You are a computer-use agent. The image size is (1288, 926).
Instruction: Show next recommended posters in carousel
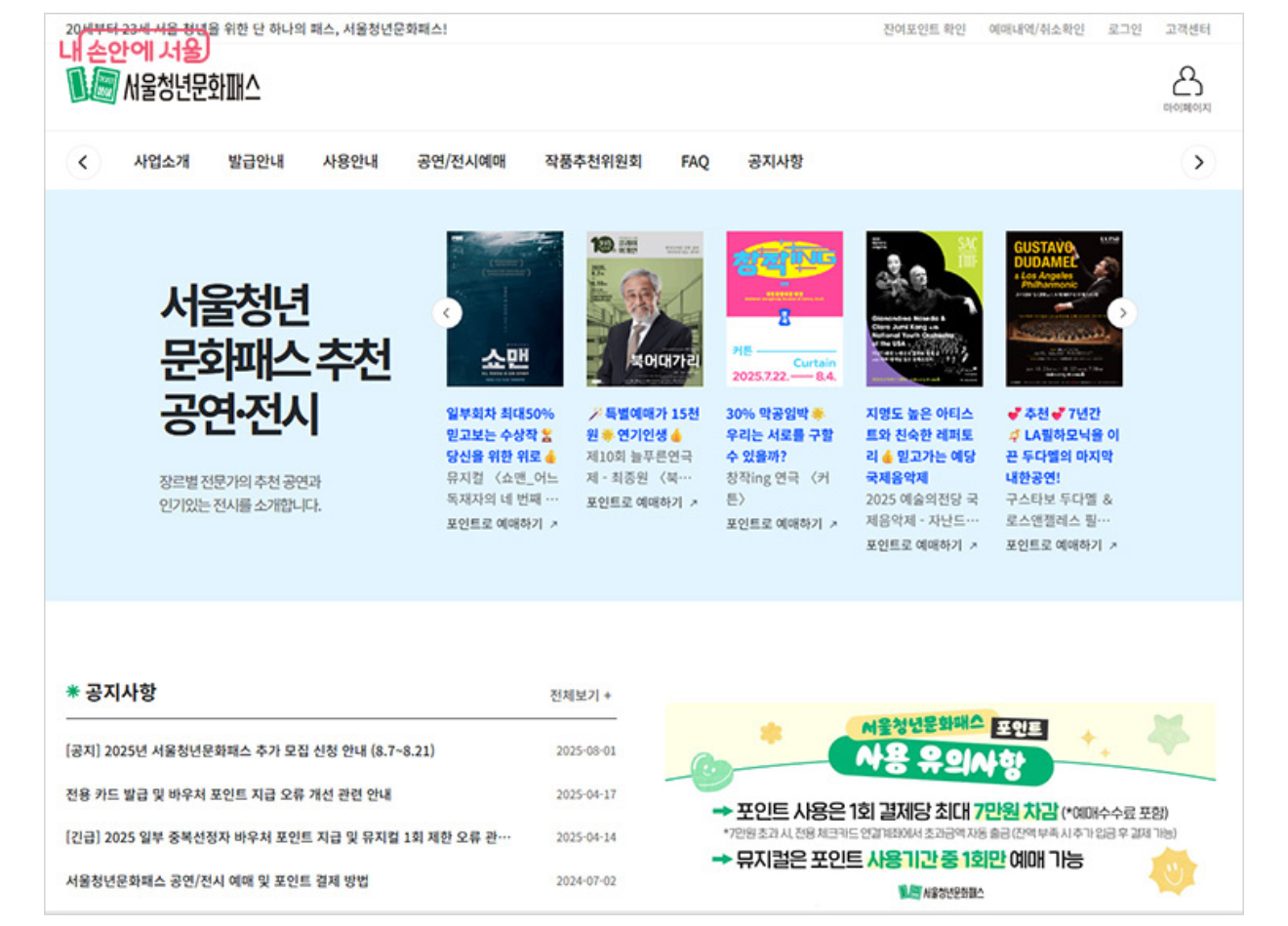(1122, 313)
